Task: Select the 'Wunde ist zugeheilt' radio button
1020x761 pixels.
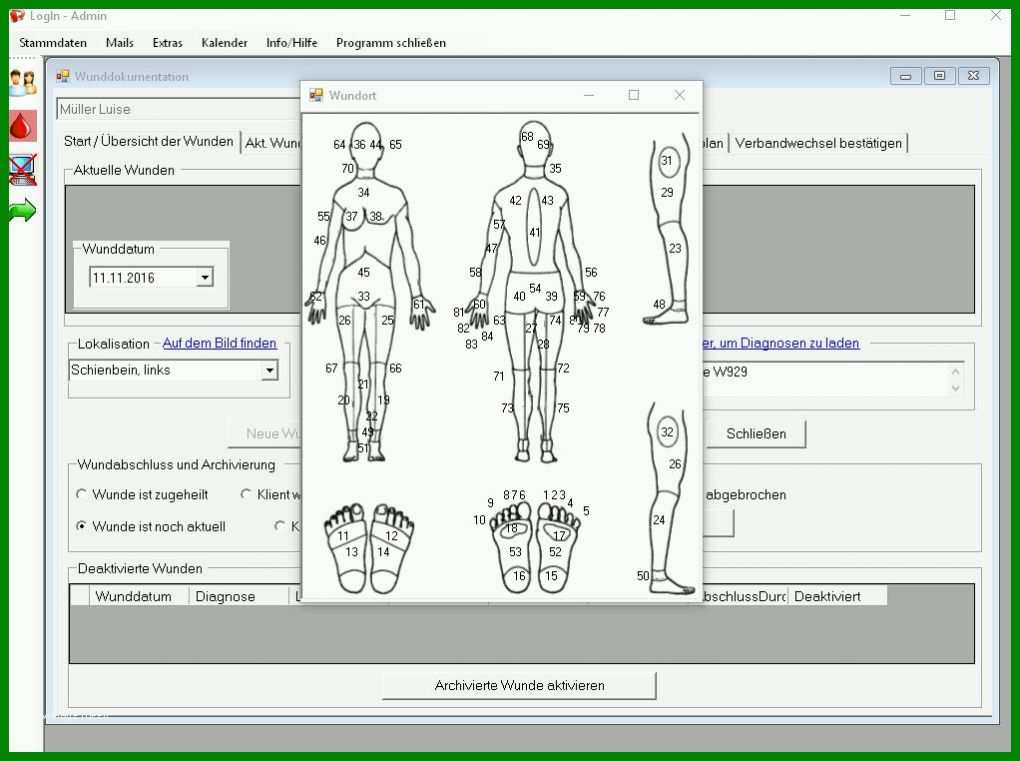Action: tap(81, 494)
